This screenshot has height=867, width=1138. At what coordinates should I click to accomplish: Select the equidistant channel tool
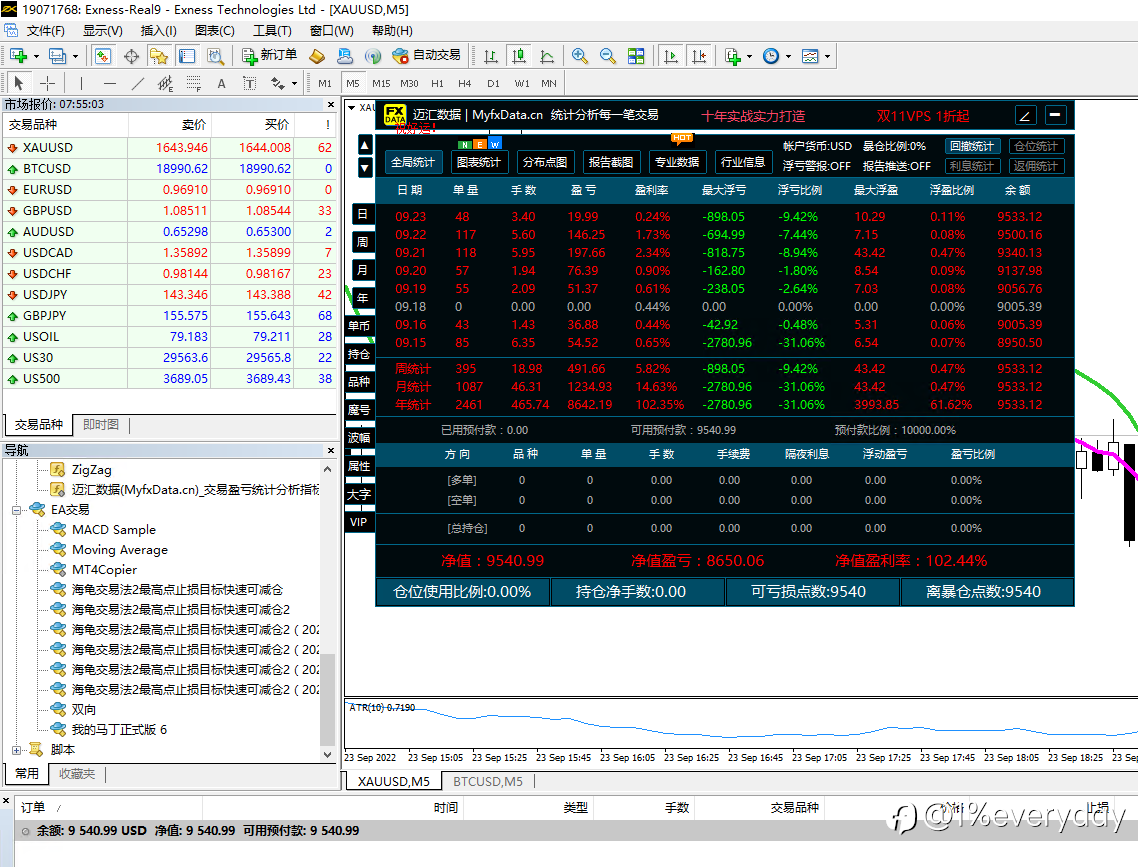click(x=165, y=83)
